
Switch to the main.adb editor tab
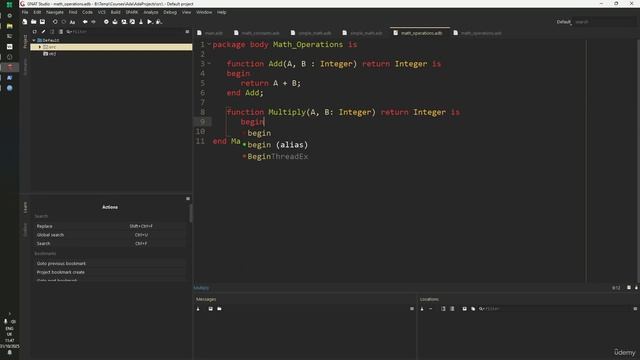tap(210, 33)
